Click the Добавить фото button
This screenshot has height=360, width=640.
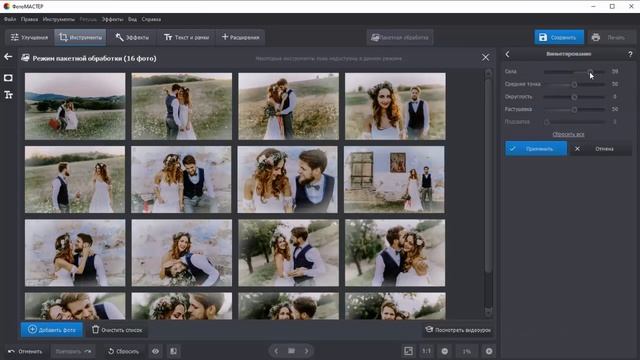[52, 329]
